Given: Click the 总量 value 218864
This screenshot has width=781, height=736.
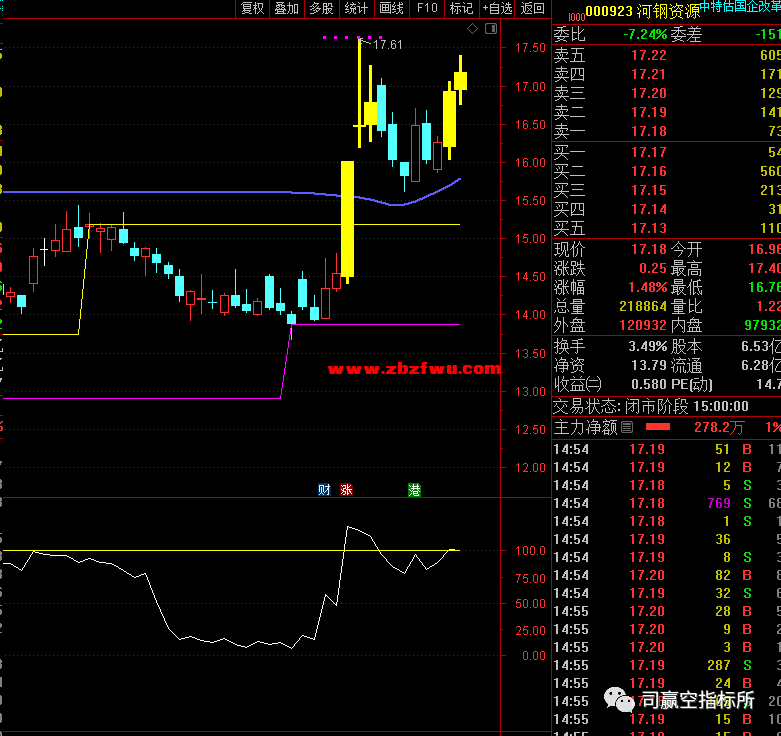Looking at the screenshot, I should tap(643, 306).
